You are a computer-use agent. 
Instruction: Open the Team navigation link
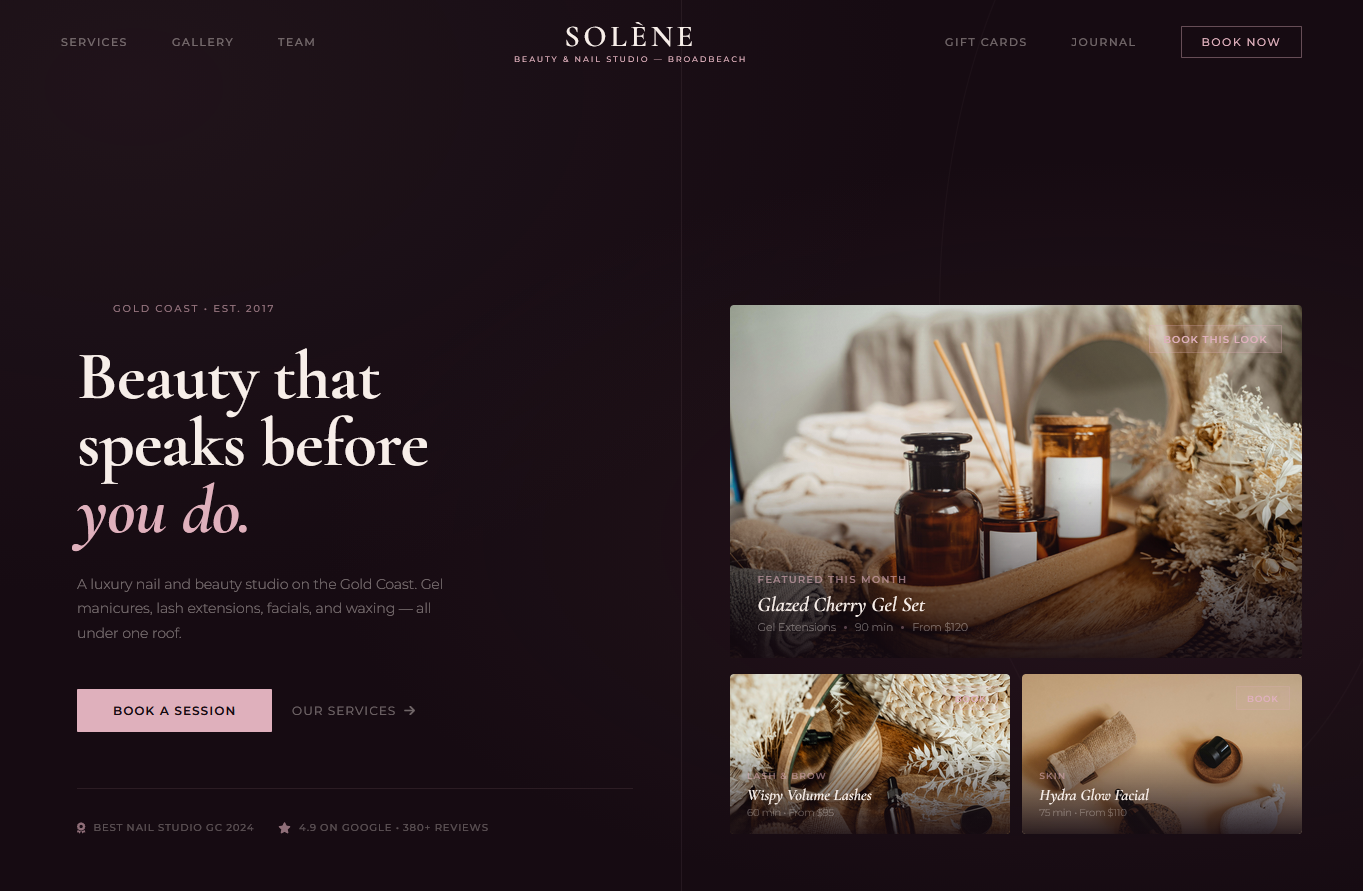point(297,42)
